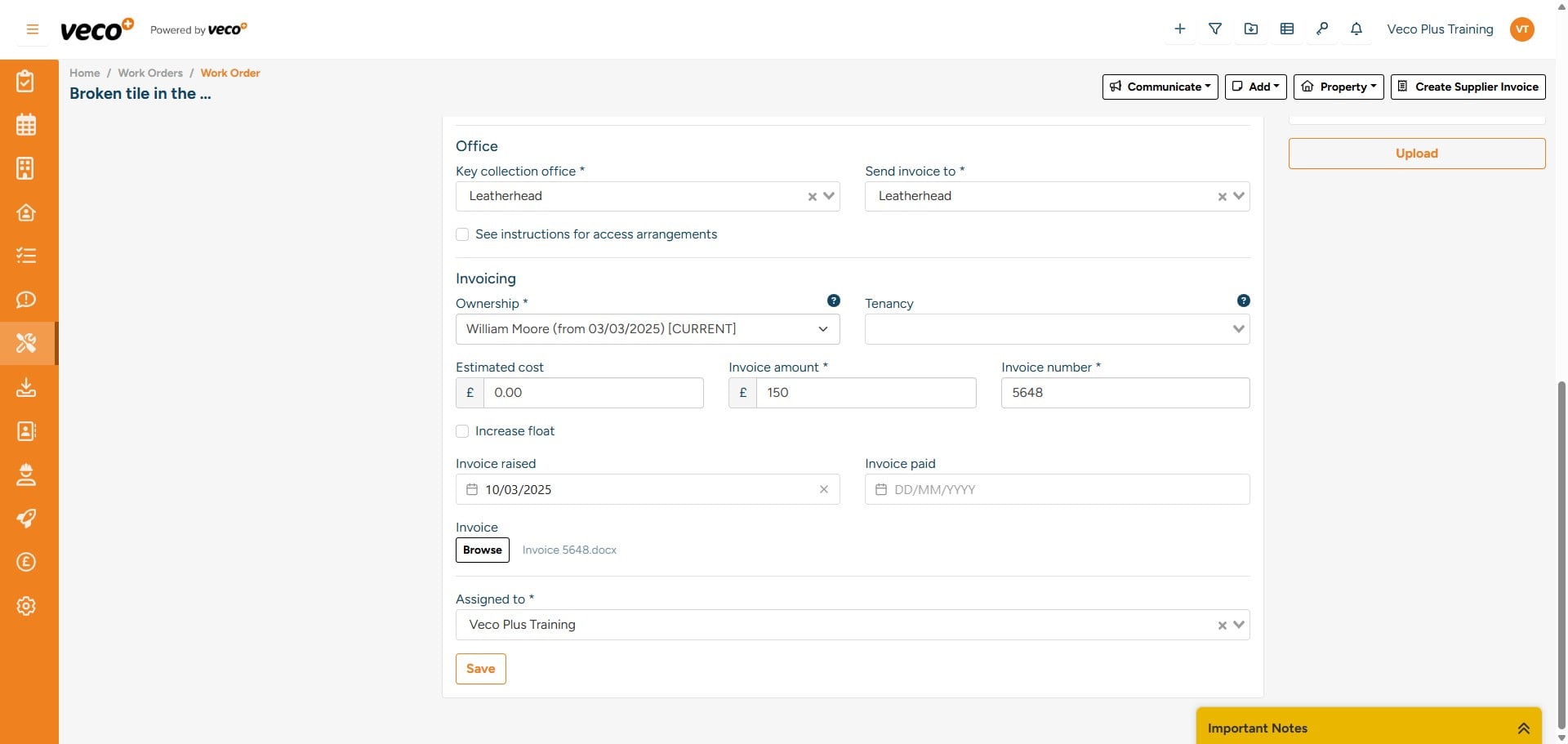Open the calendar from the sidebar
The width and height of the screenshot is (1568, 744).
point(26,124)
